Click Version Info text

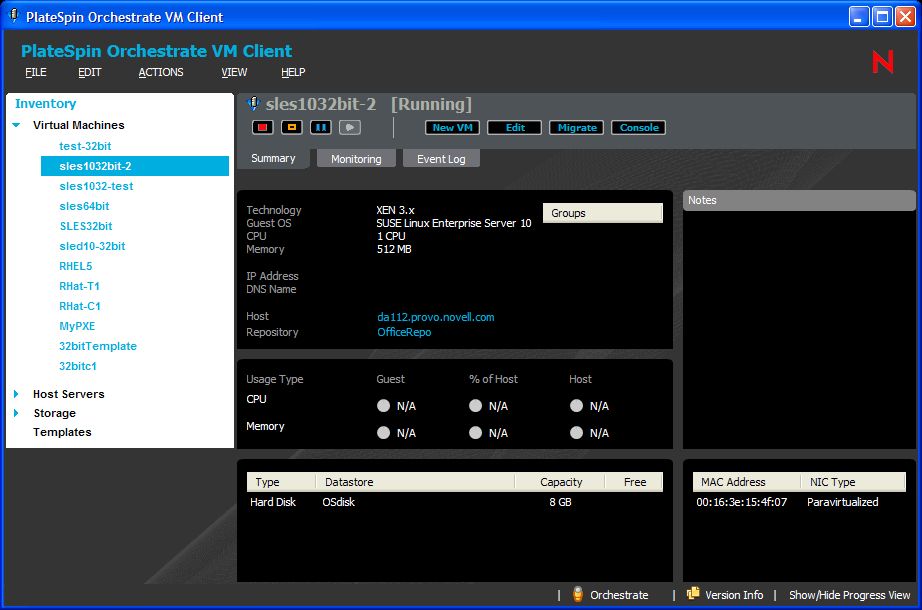point(734,595)
